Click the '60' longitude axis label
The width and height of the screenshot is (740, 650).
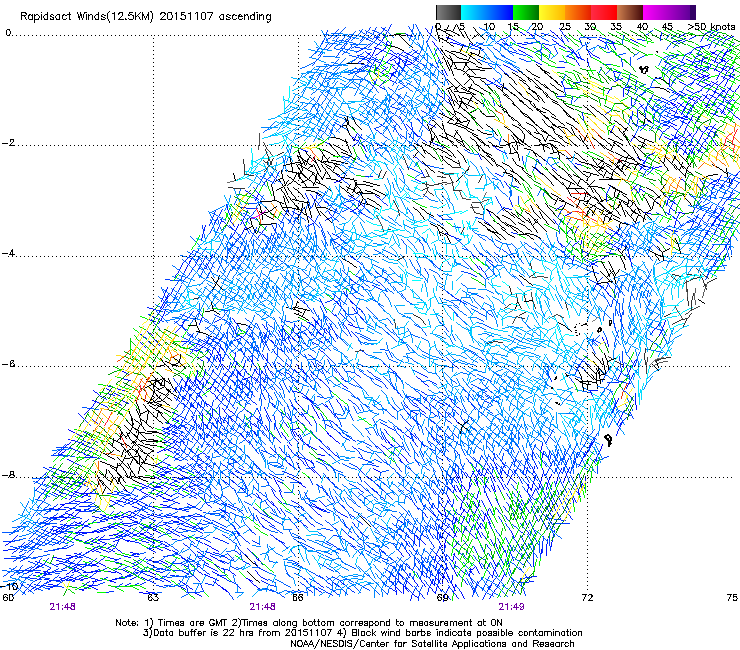8,598
